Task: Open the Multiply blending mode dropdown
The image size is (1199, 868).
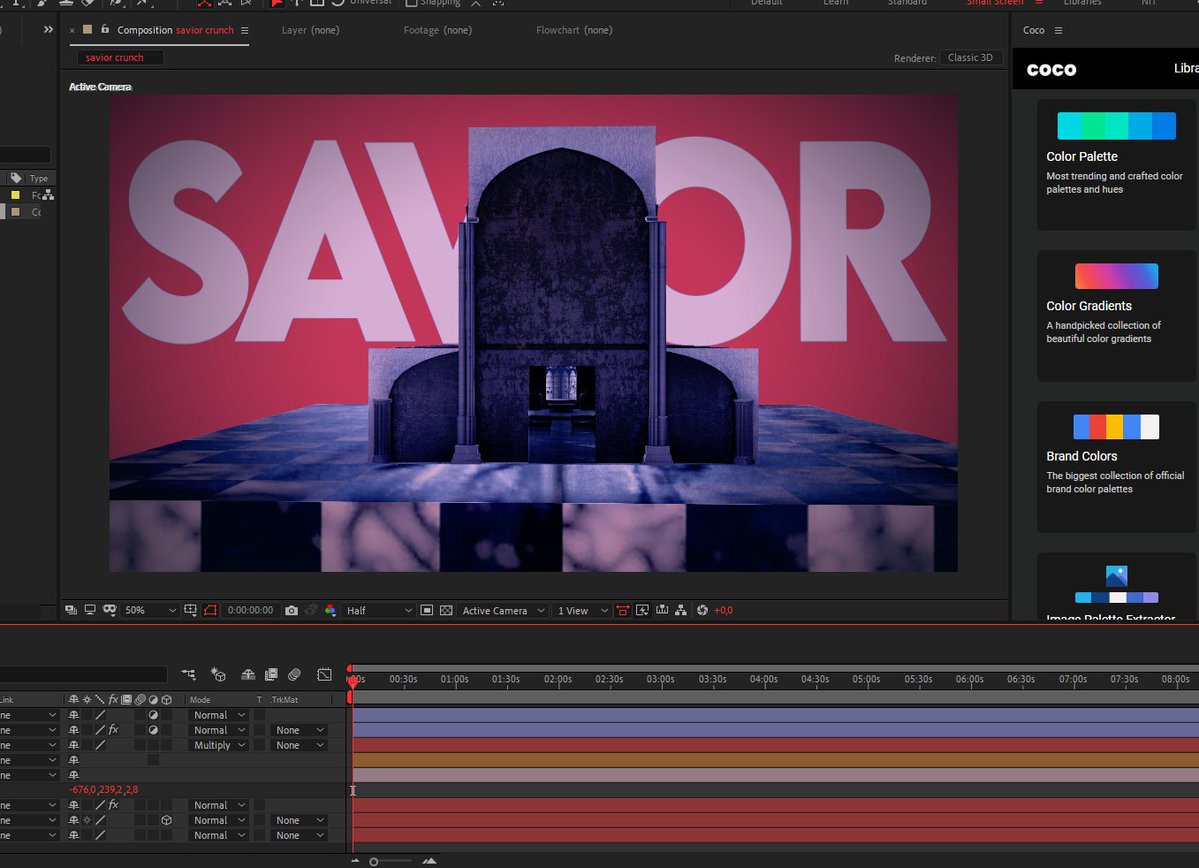Action: pos(218,745)
